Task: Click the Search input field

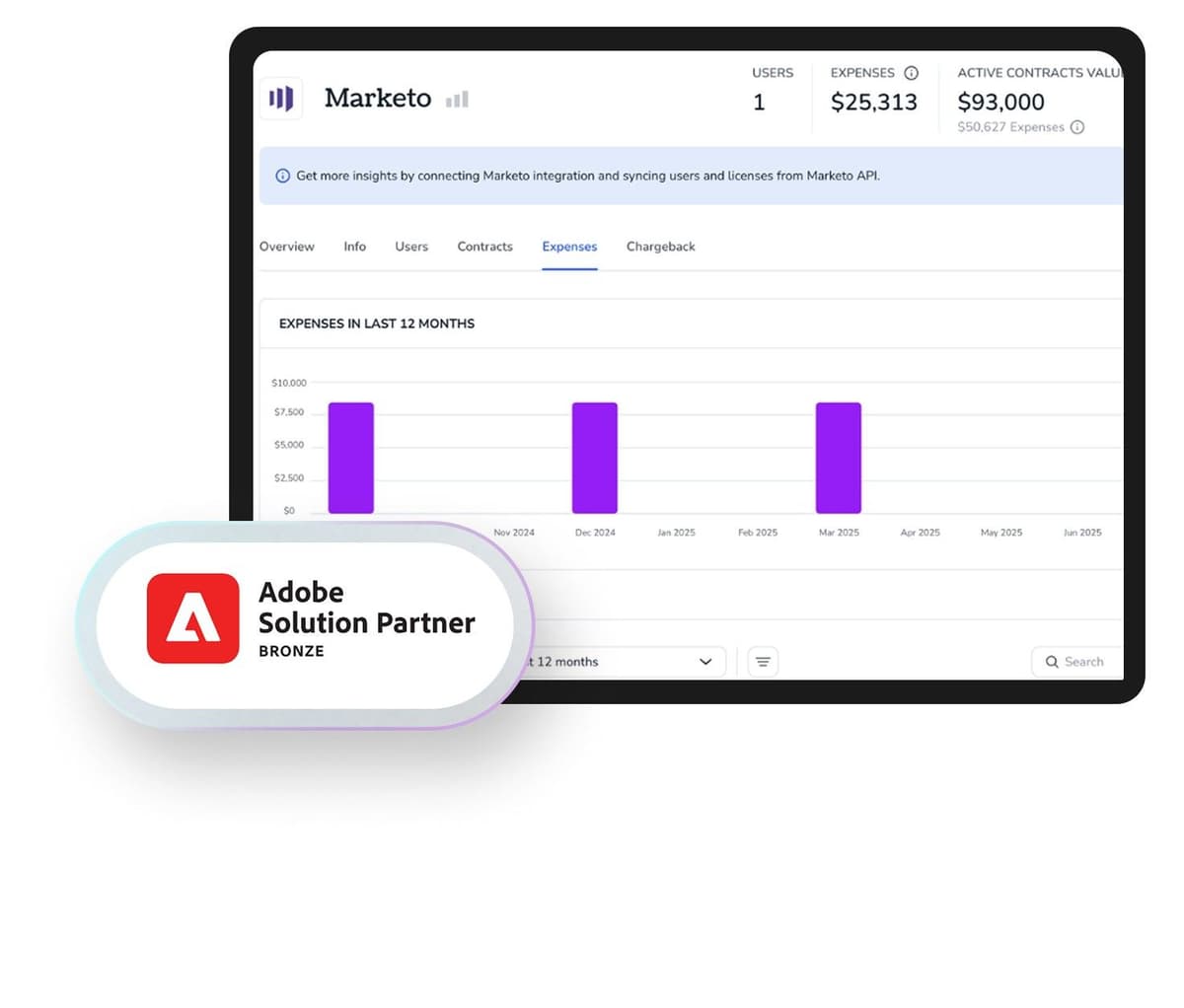Action: pos(1077,662)
